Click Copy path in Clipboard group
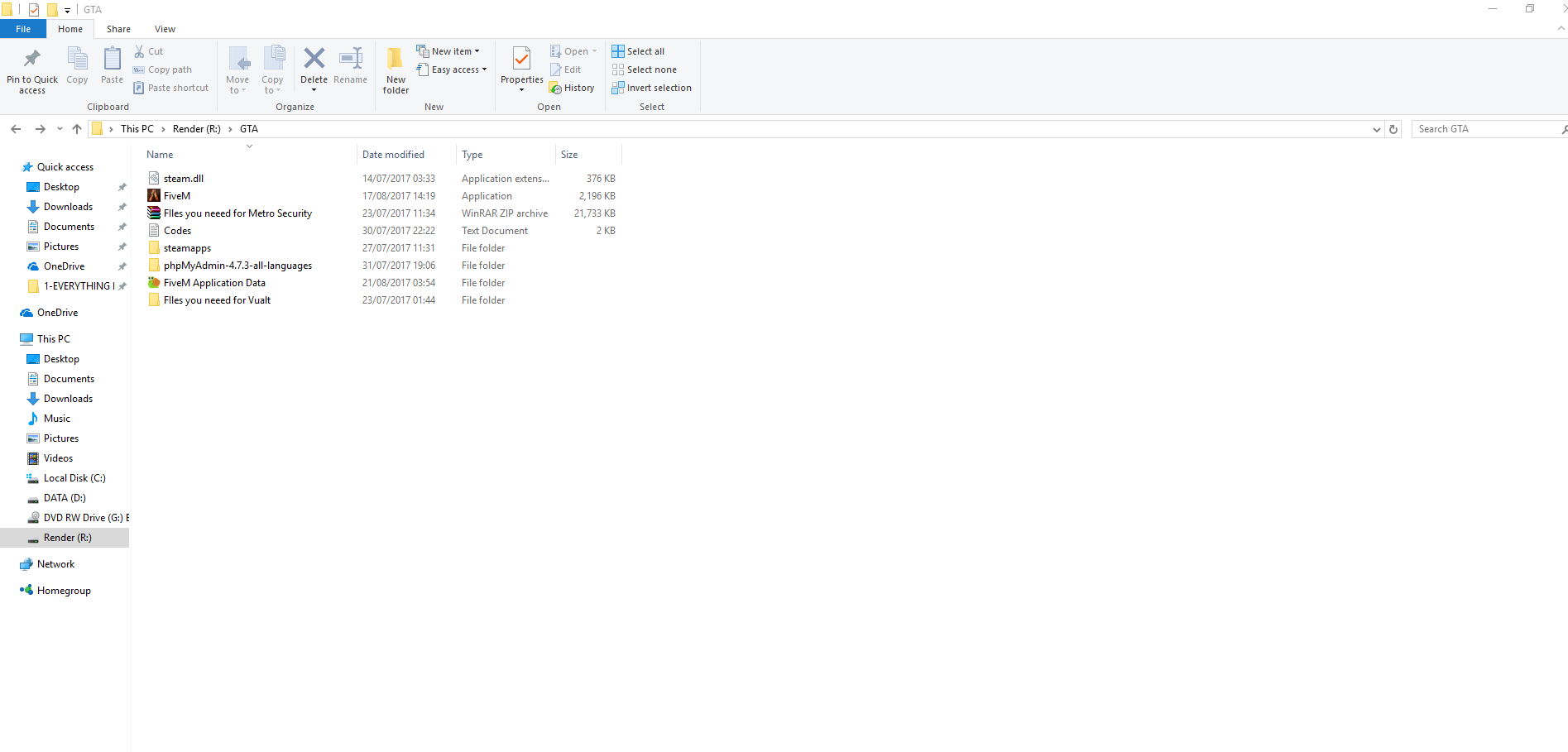Screen dimensions: 1568x752 (163, 69)
